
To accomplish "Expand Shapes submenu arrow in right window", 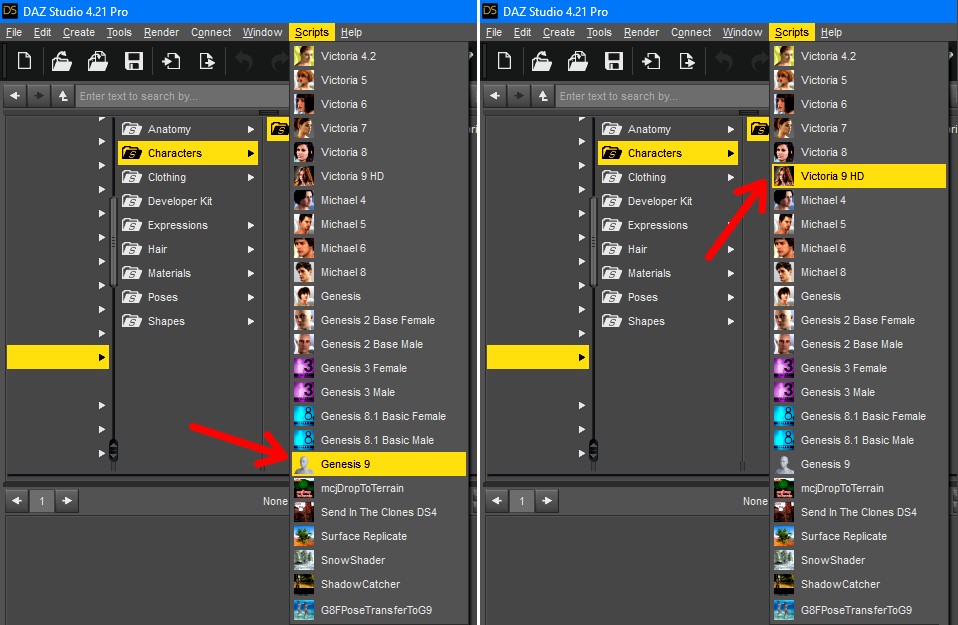I will [731, 321].
